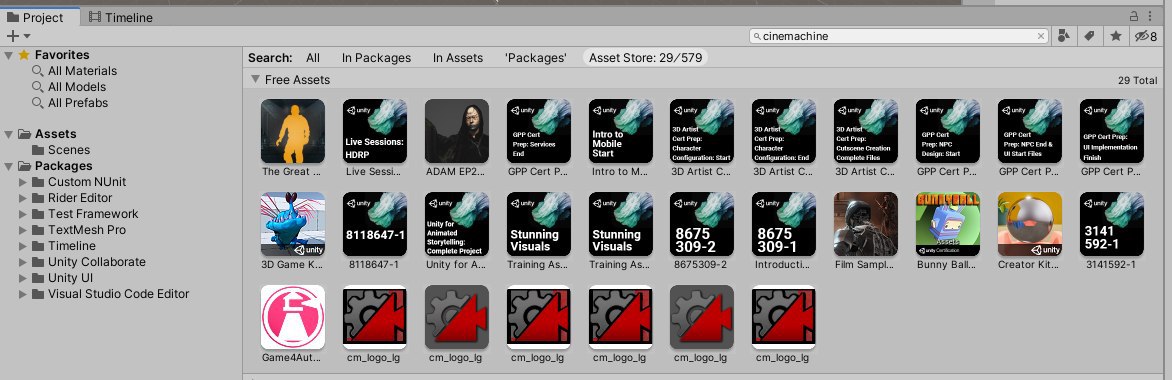Image resolution: width=1172 pixels, height=380 pixels.
Task: Select GPP NPC End & UI Start Files
Action: [1029, 131]
